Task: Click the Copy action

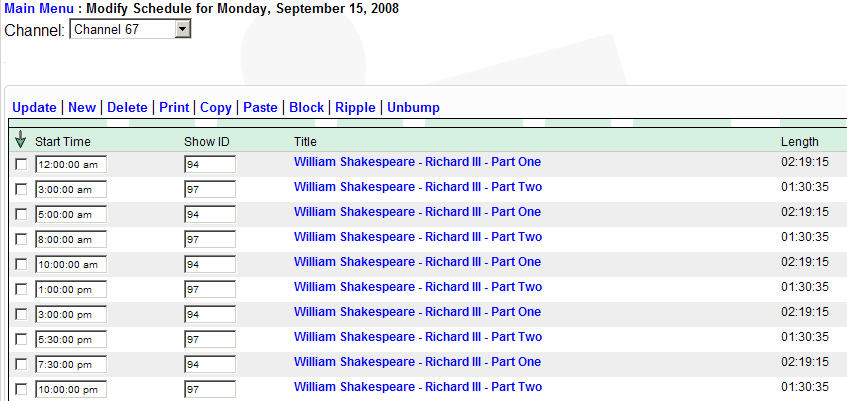Action: pos(216,107)
